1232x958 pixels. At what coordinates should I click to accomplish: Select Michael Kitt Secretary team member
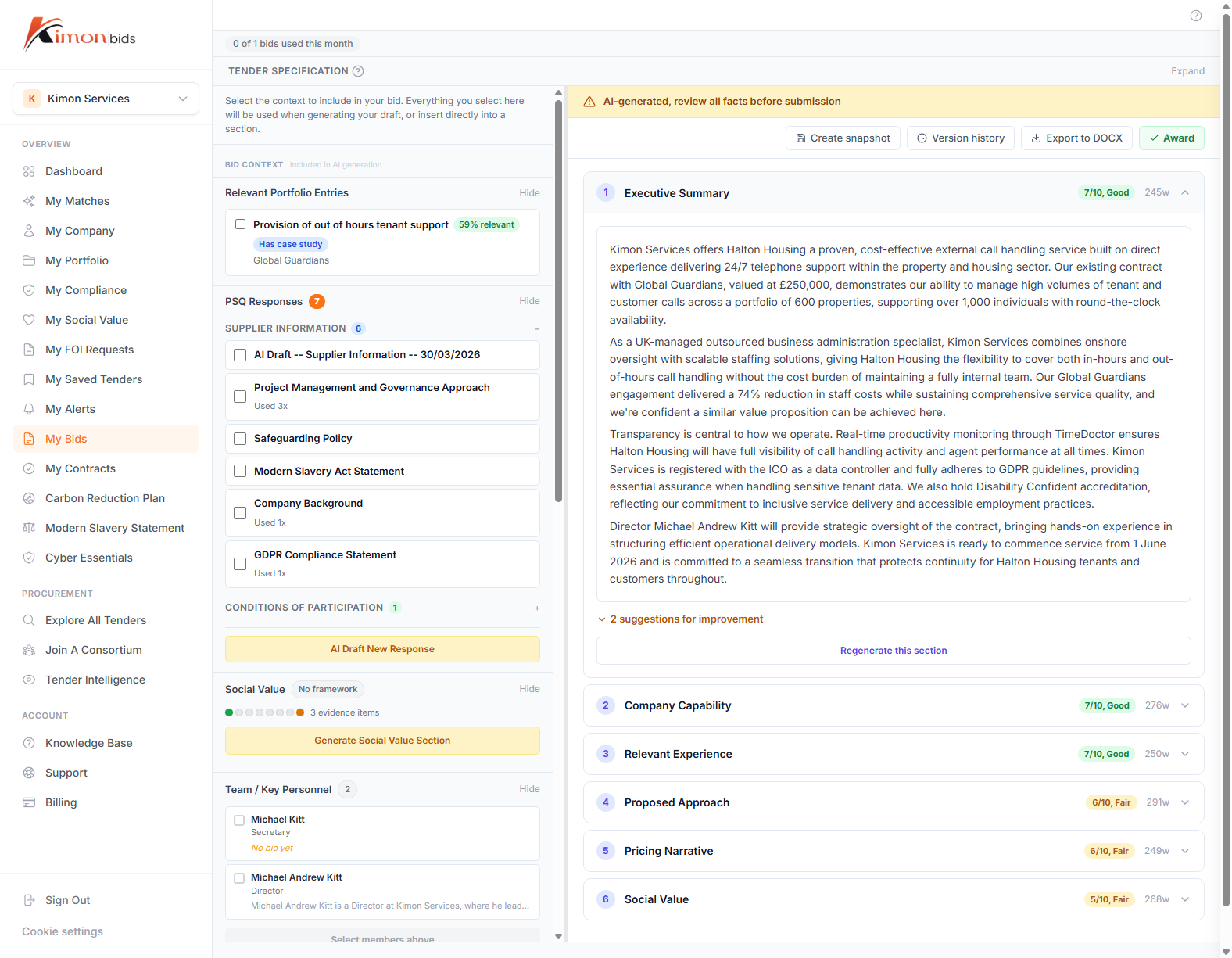[x=239, y=820]
